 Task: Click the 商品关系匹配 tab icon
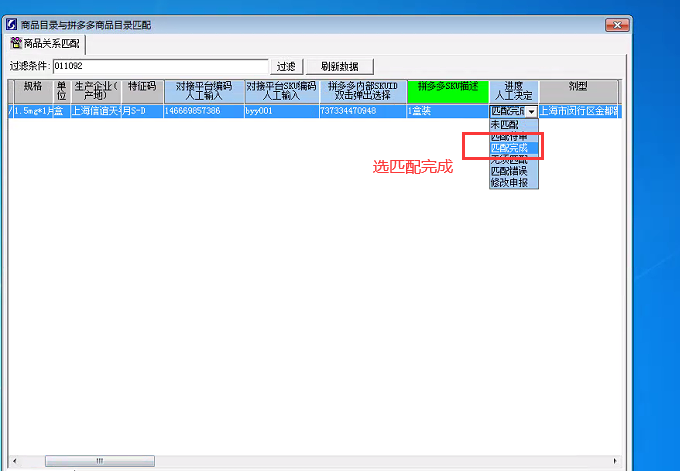coord(16,43)
